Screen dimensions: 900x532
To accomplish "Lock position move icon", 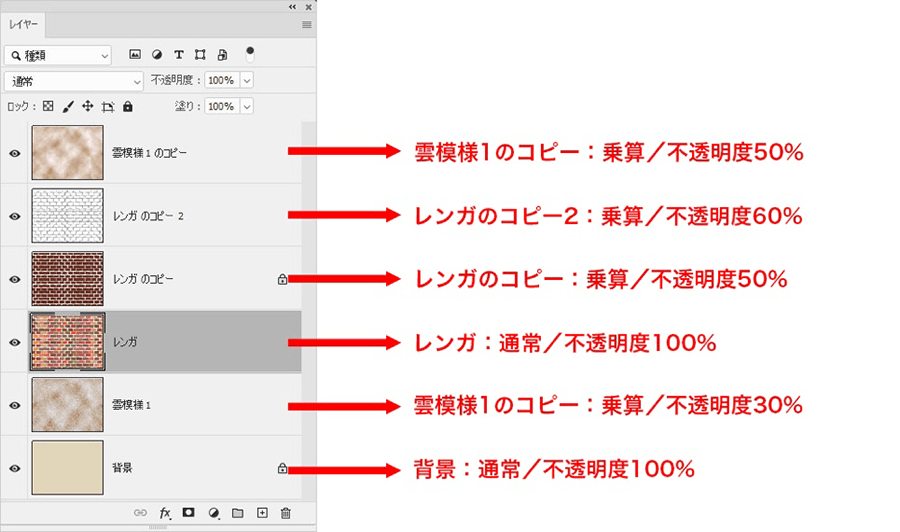I will coord(87,106).
